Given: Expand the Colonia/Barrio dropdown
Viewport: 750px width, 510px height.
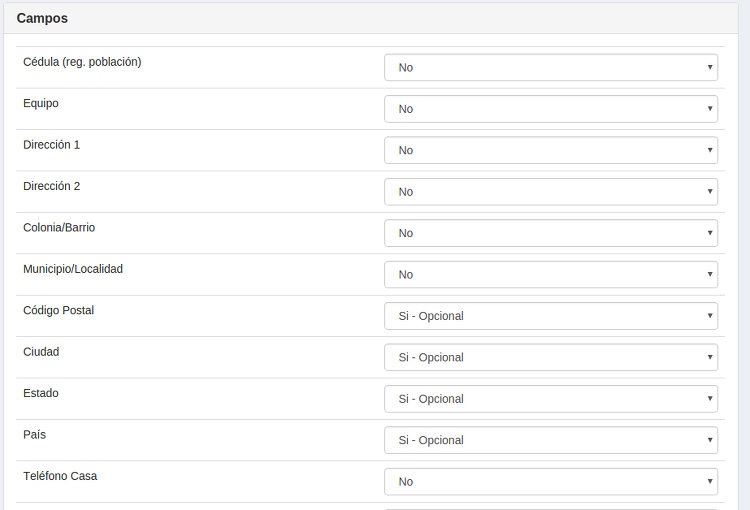Looking at the screenshot, I should tap(551, 233).
